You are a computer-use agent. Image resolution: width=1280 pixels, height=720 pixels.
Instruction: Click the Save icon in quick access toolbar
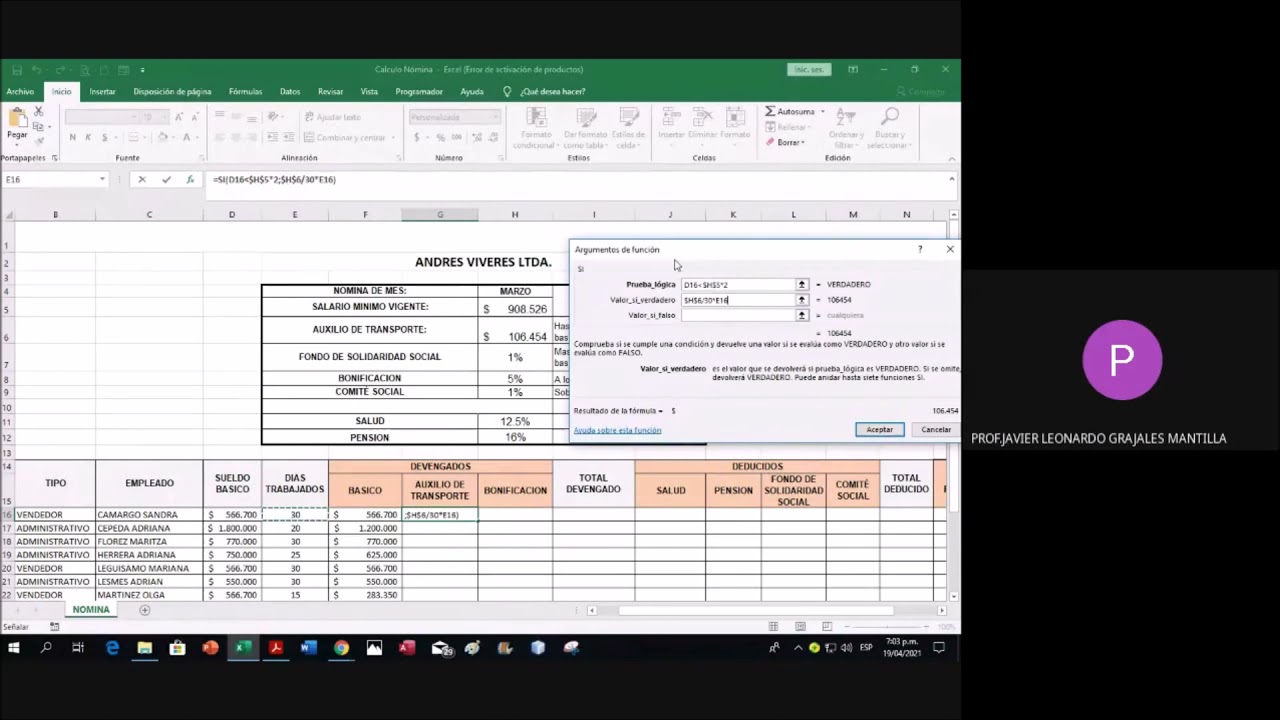tap(17, 70)
